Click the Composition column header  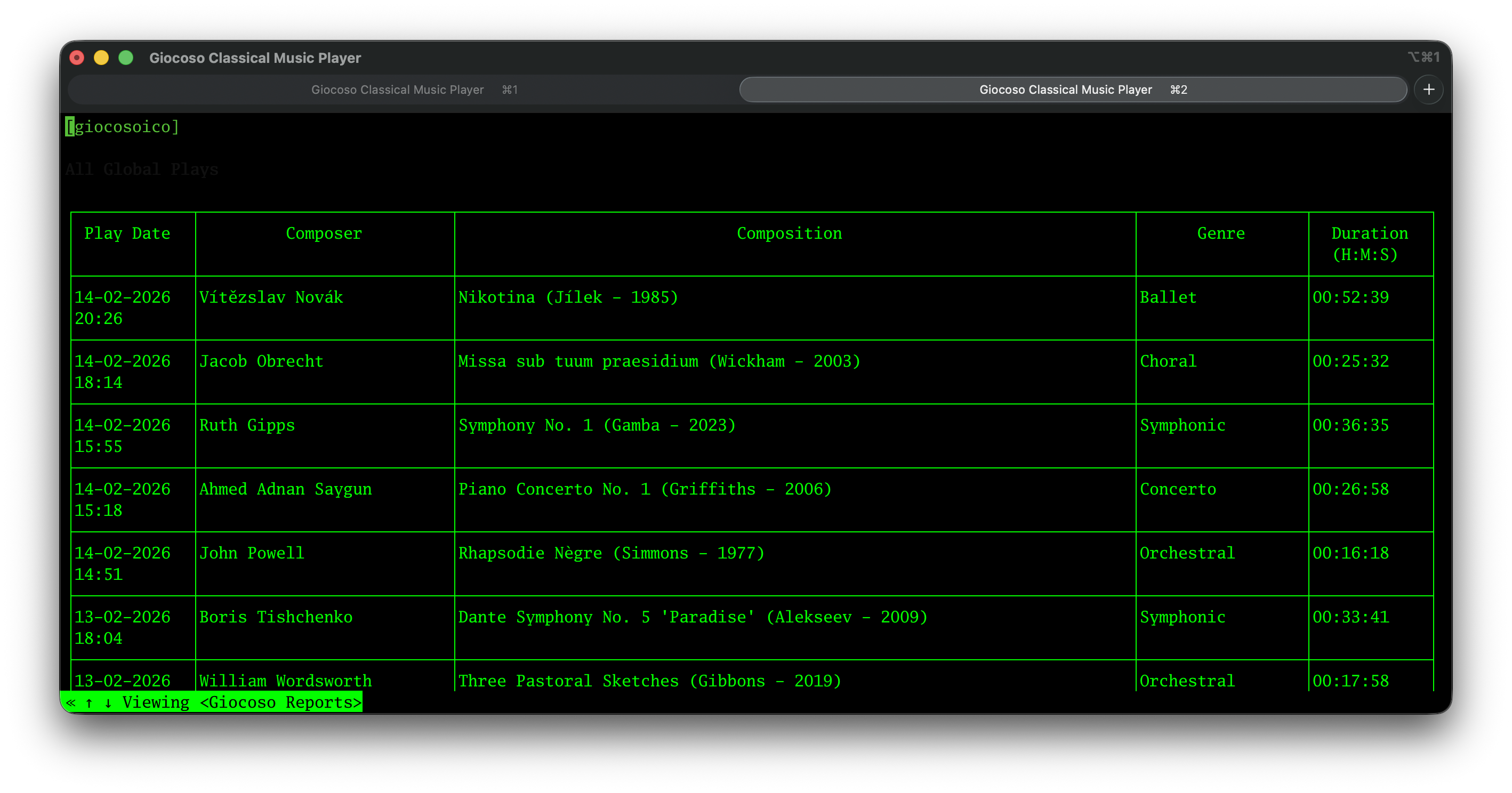click(790, 233)
